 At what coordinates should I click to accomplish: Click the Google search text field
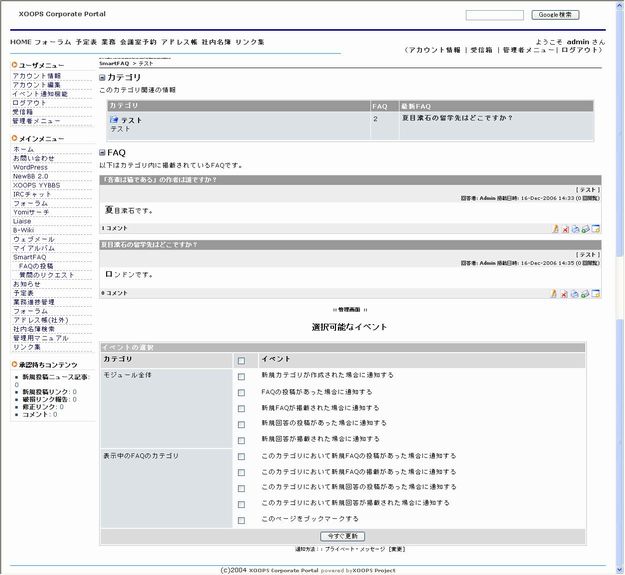click(494, 15)
